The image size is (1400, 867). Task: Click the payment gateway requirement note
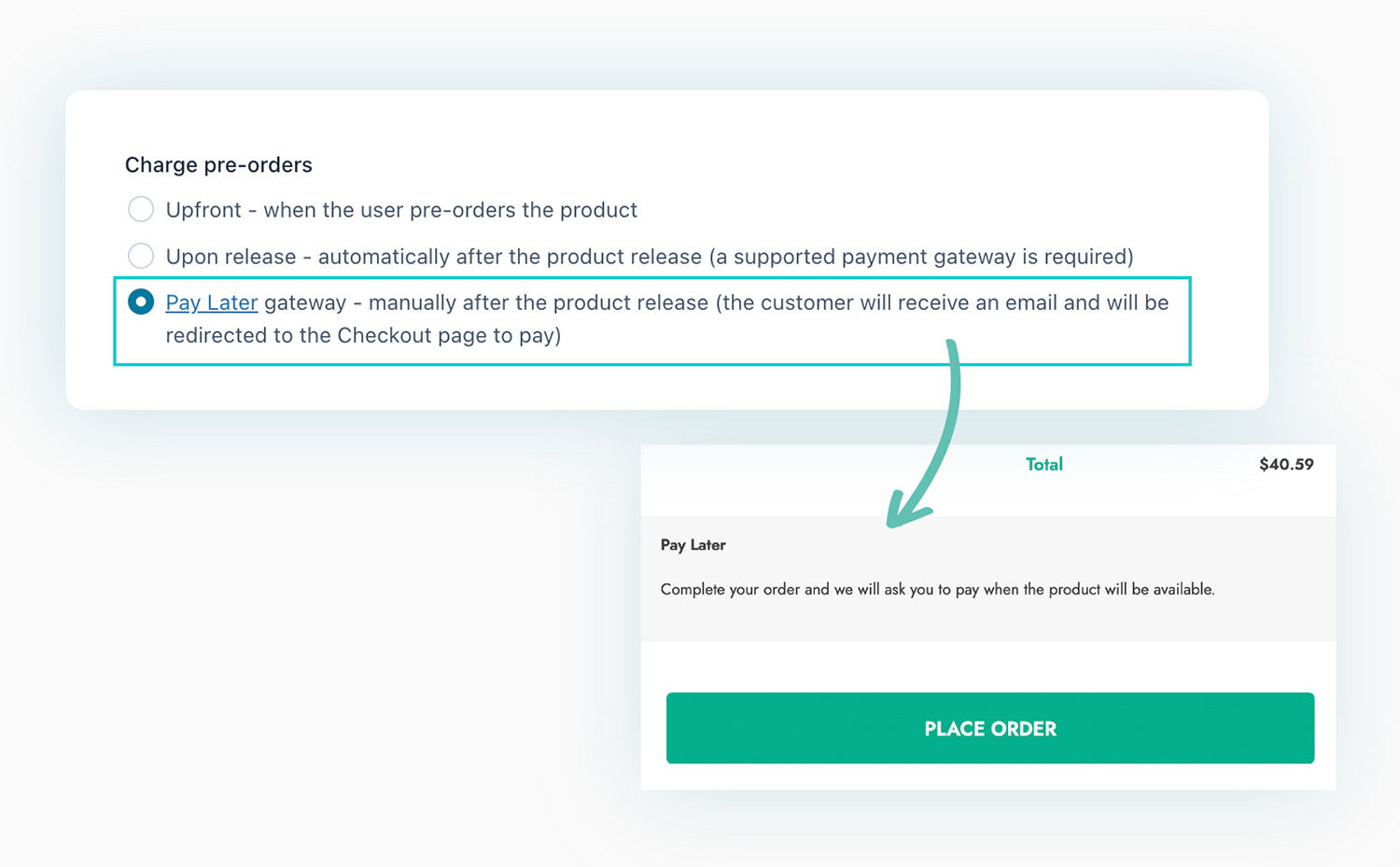(x=924, y=256)
